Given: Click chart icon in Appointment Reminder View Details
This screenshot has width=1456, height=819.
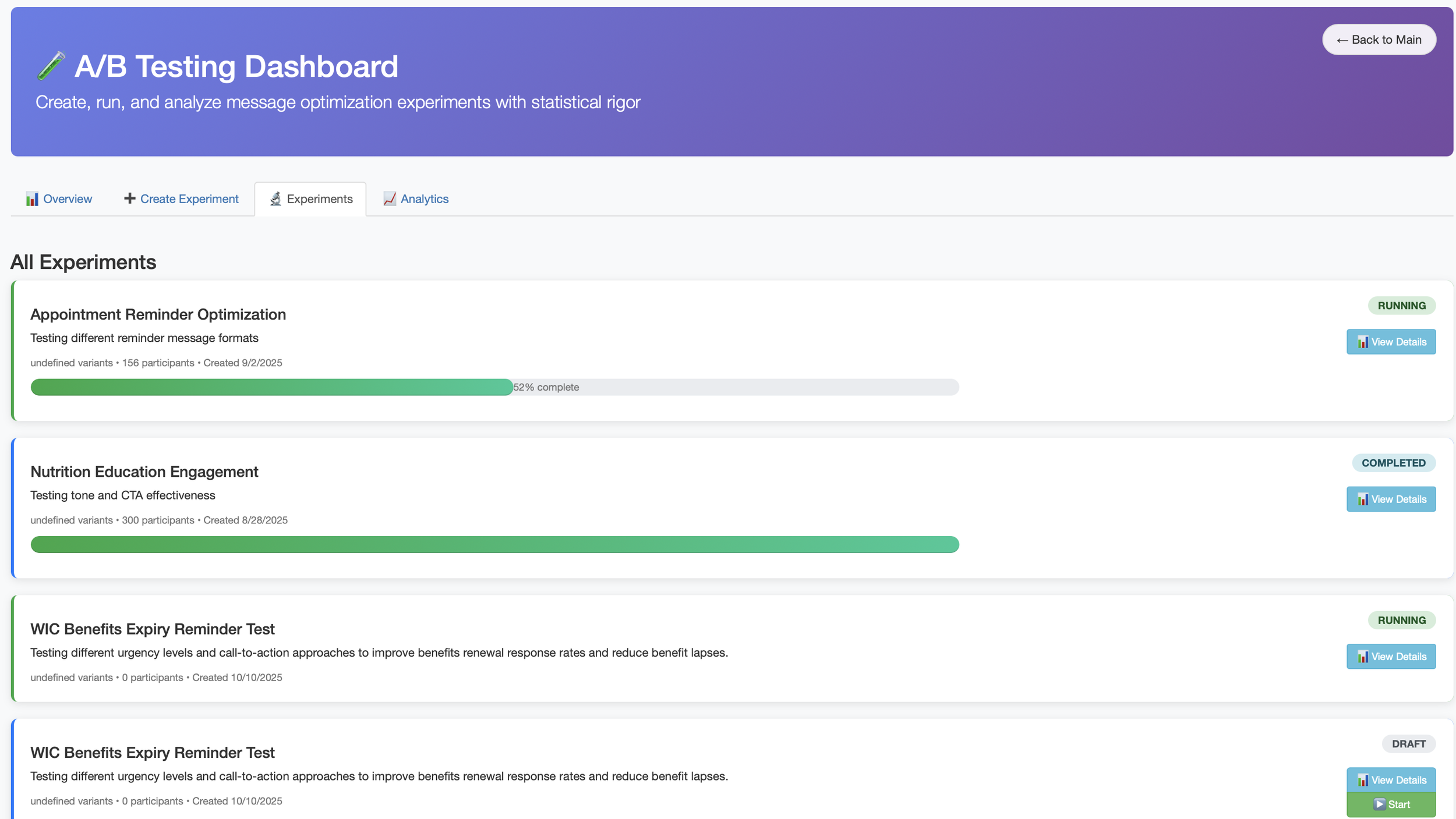Looking at the screenshot, I should pyautogui.click(x=1363, y=342).
